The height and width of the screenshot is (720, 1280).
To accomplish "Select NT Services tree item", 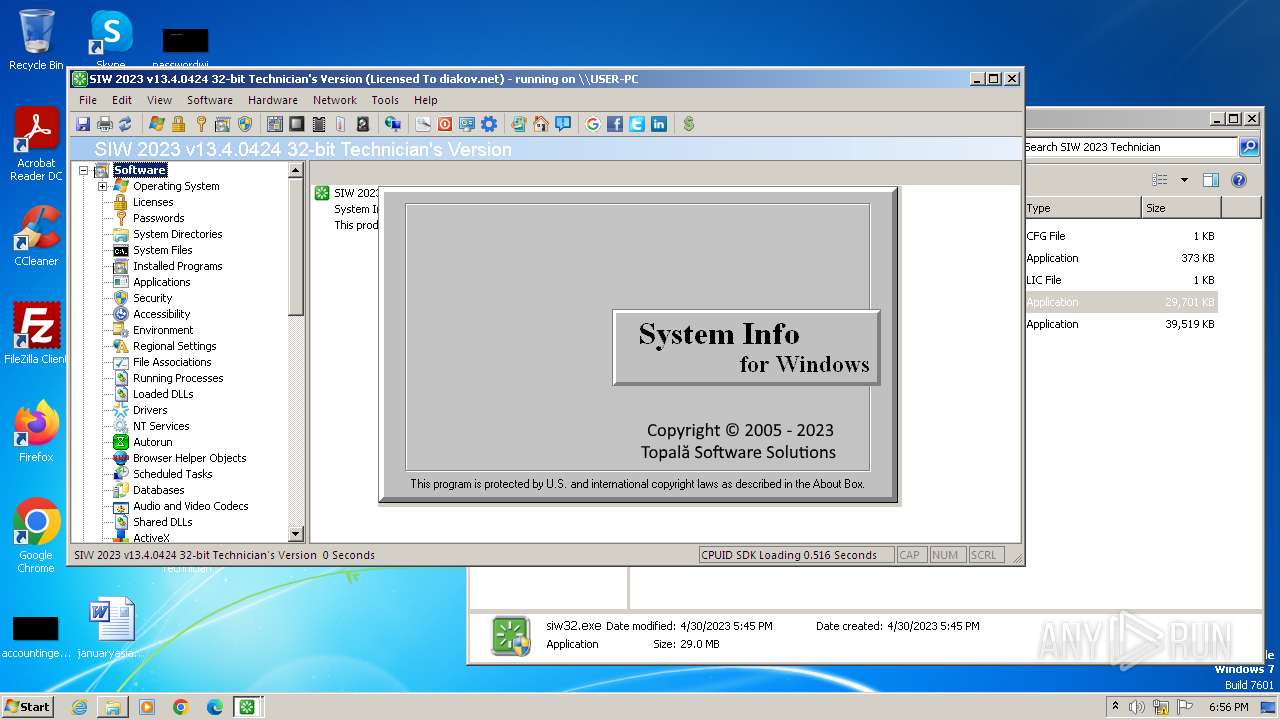I will pyautogui.click(x=161, y=426).
